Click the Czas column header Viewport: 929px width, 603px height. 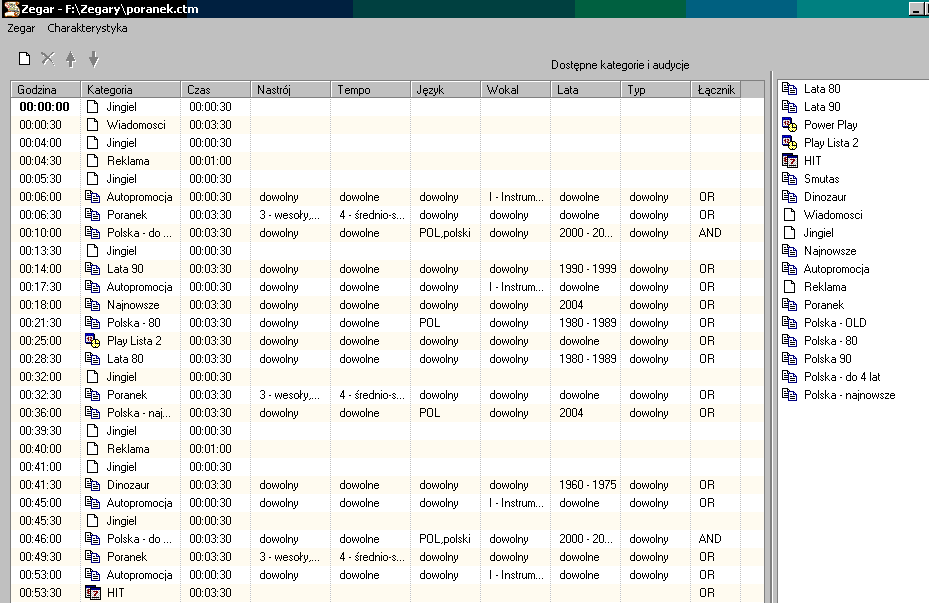click(215, 89)
